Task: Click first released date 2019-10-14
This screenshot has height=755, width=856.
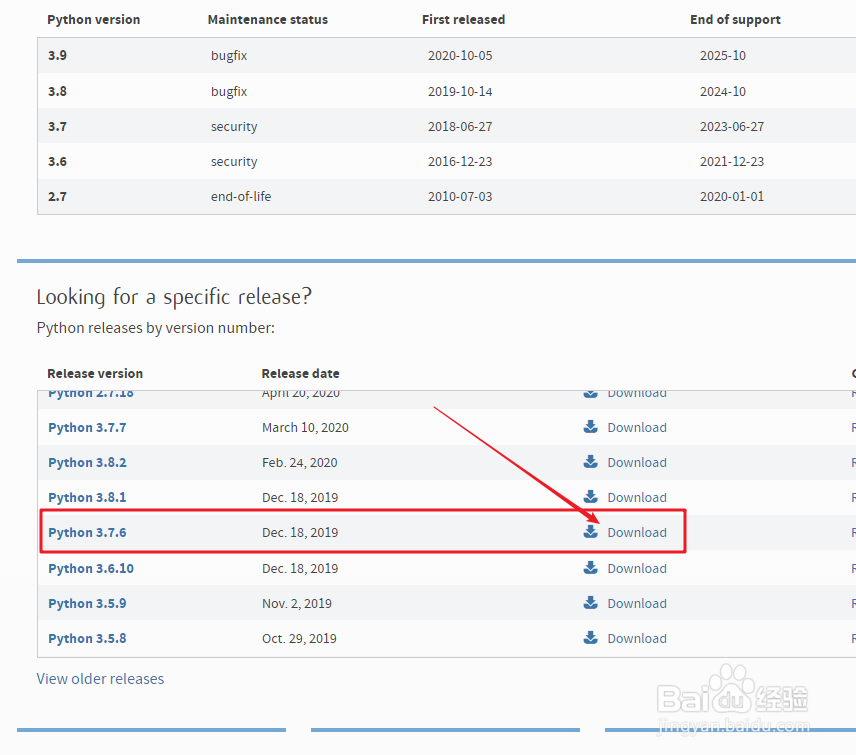Action: pyautogui.click(x=460, y=91)
